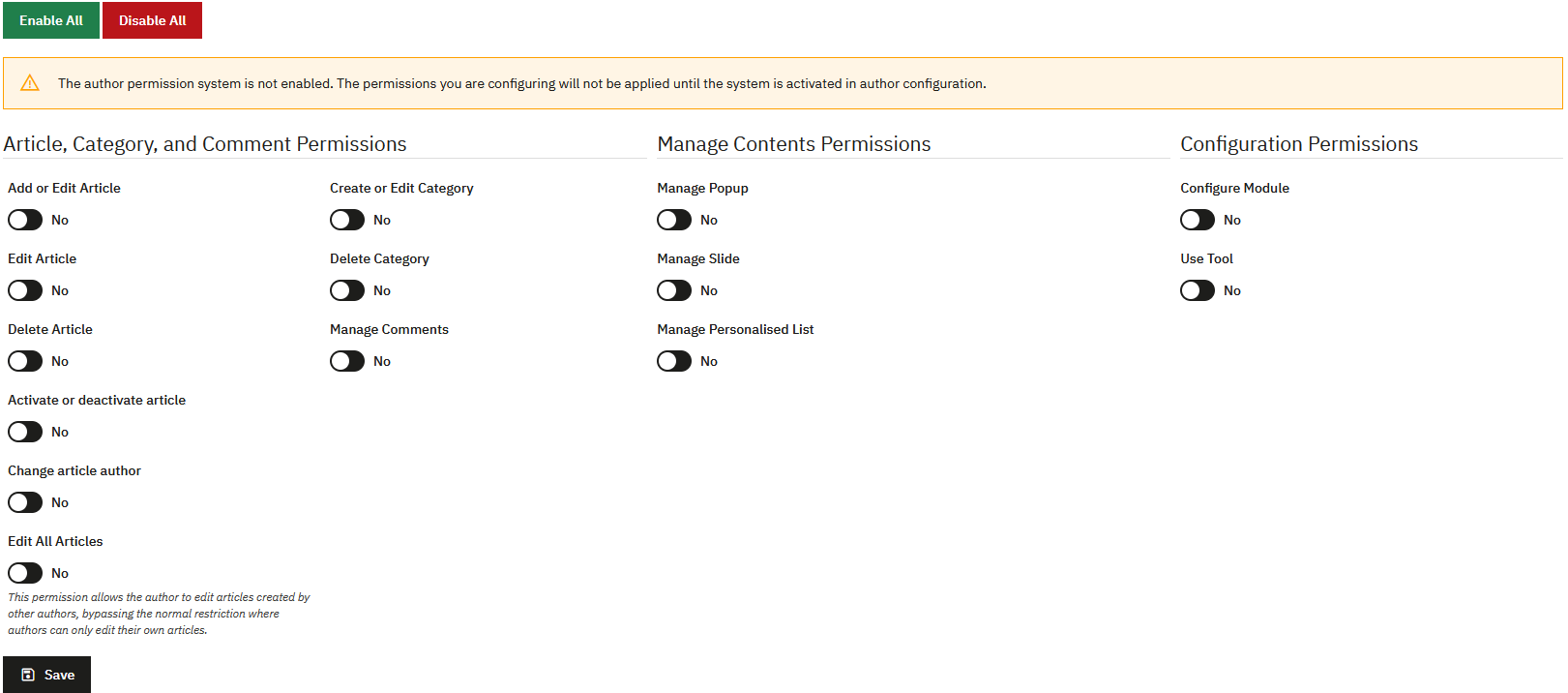The height and width of the screenshot is (693, 1568).
Task: Click the floppy disk icon on the Save button
Action: [28, 675]
